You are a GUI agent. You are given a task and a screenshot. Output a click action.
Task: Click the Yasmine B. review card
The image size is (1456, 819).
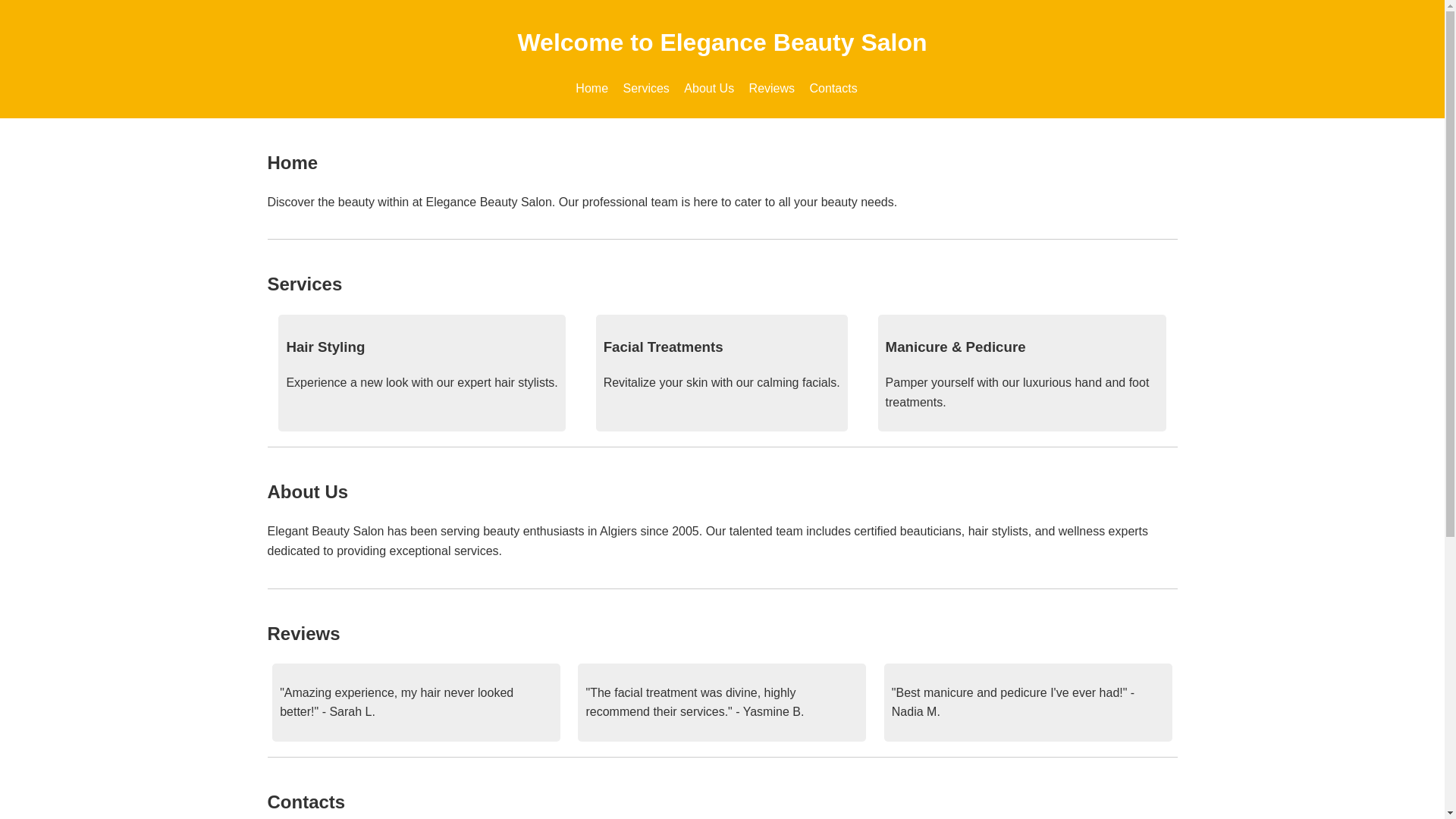721,702
